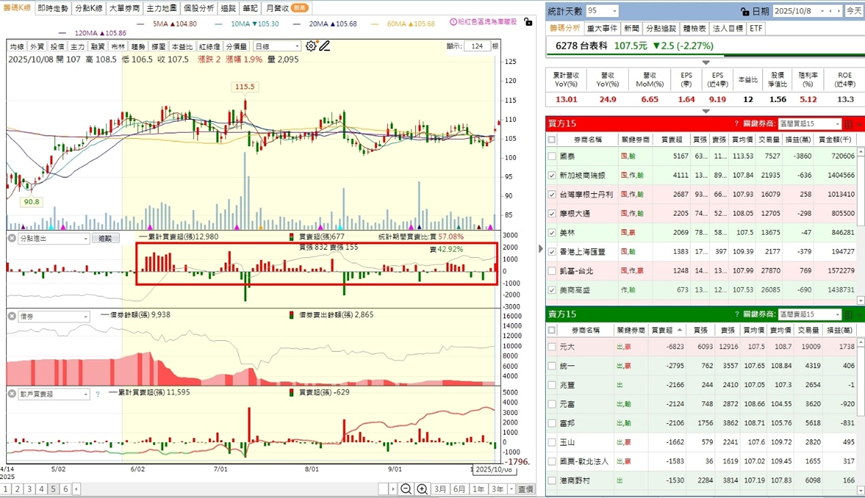Open the date picker dropdown
The height and width of the screenshot is (498, 865).
(x=822, y=11)
